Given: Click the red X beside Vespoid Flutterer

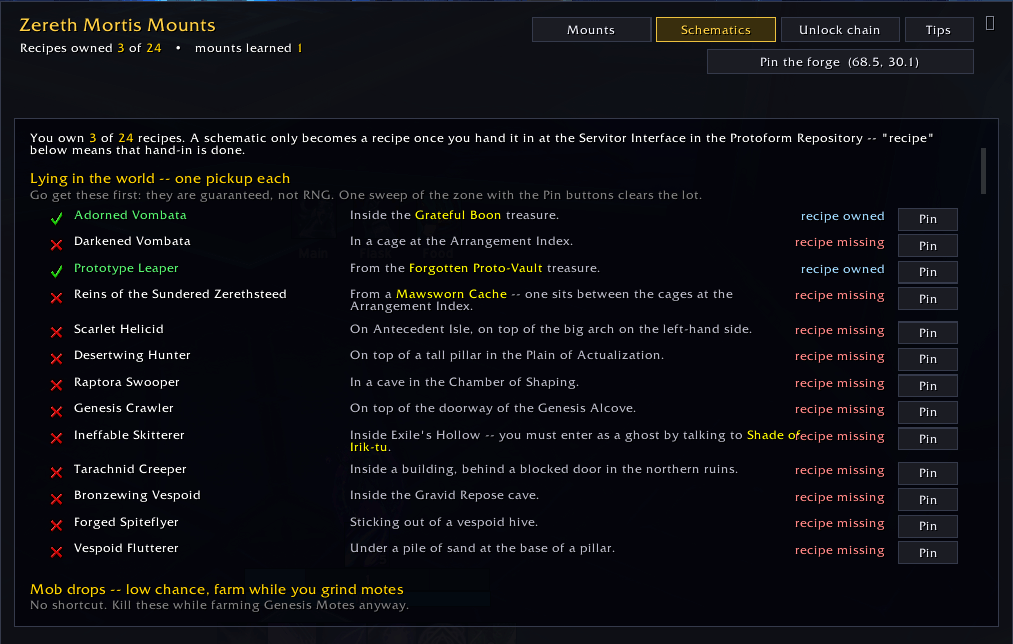Looking at the screenshot, I should [x=56, y=552].
